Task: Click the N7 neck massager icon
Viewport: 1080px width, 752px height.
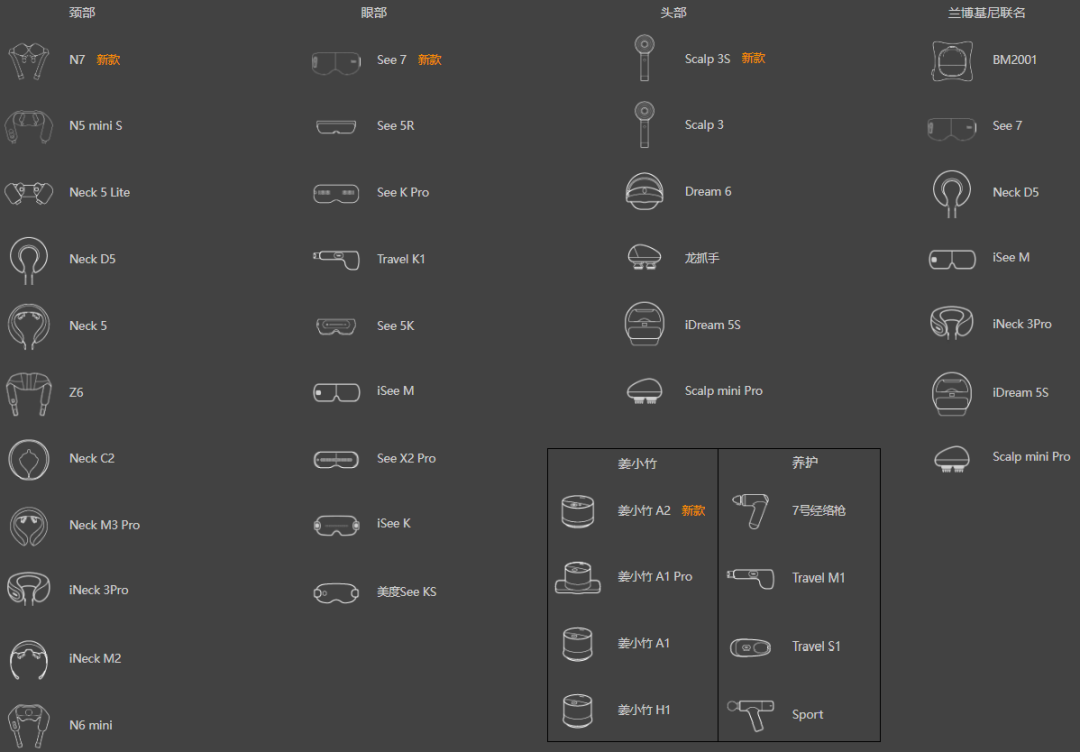Action: click(x=28, y=60)
